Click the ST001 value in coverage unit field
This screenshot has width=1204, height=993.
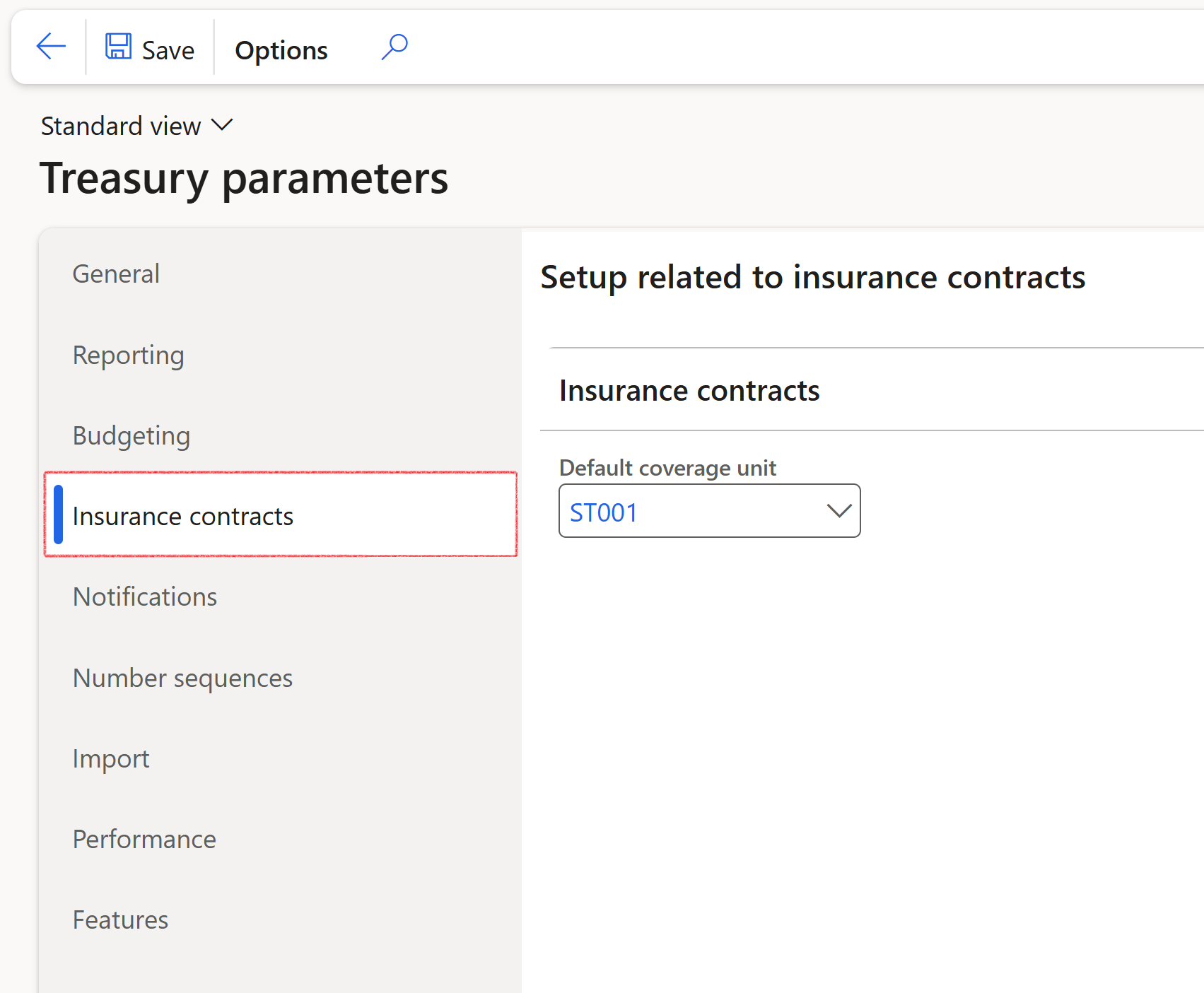point(604,512)
